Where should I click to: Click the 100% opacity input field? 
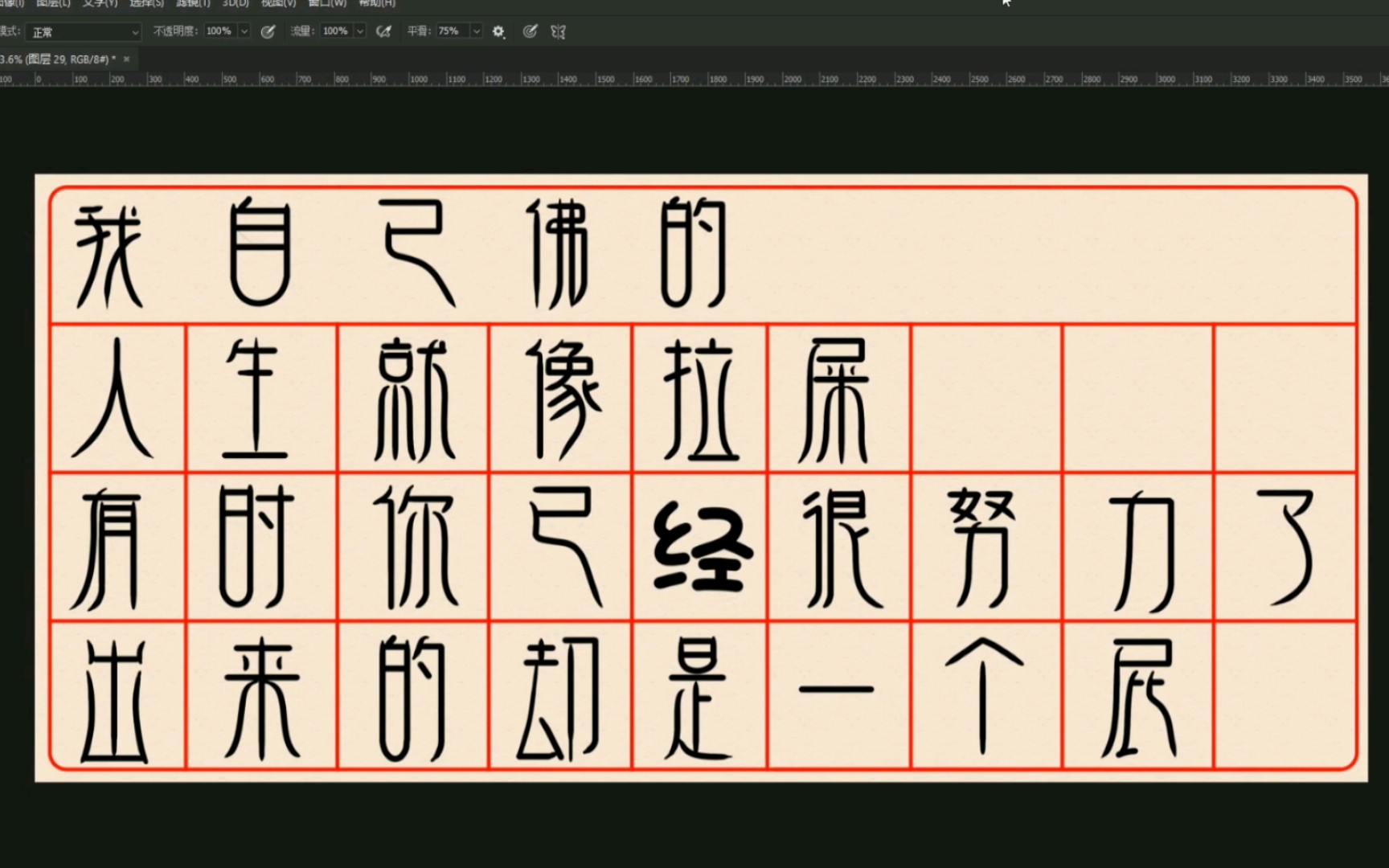point(217,31)
